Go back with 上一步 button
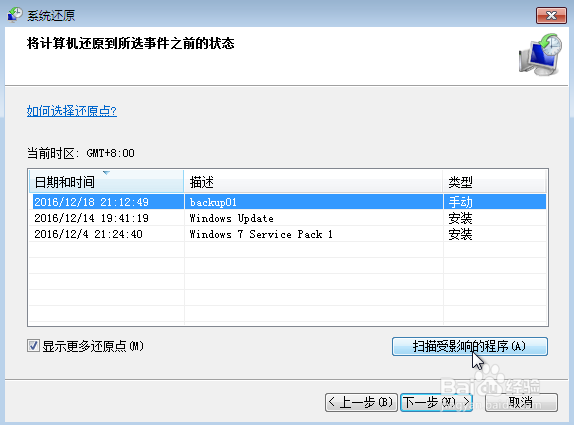The width and height of the screenshot is (574, 425). pos(361,402)
